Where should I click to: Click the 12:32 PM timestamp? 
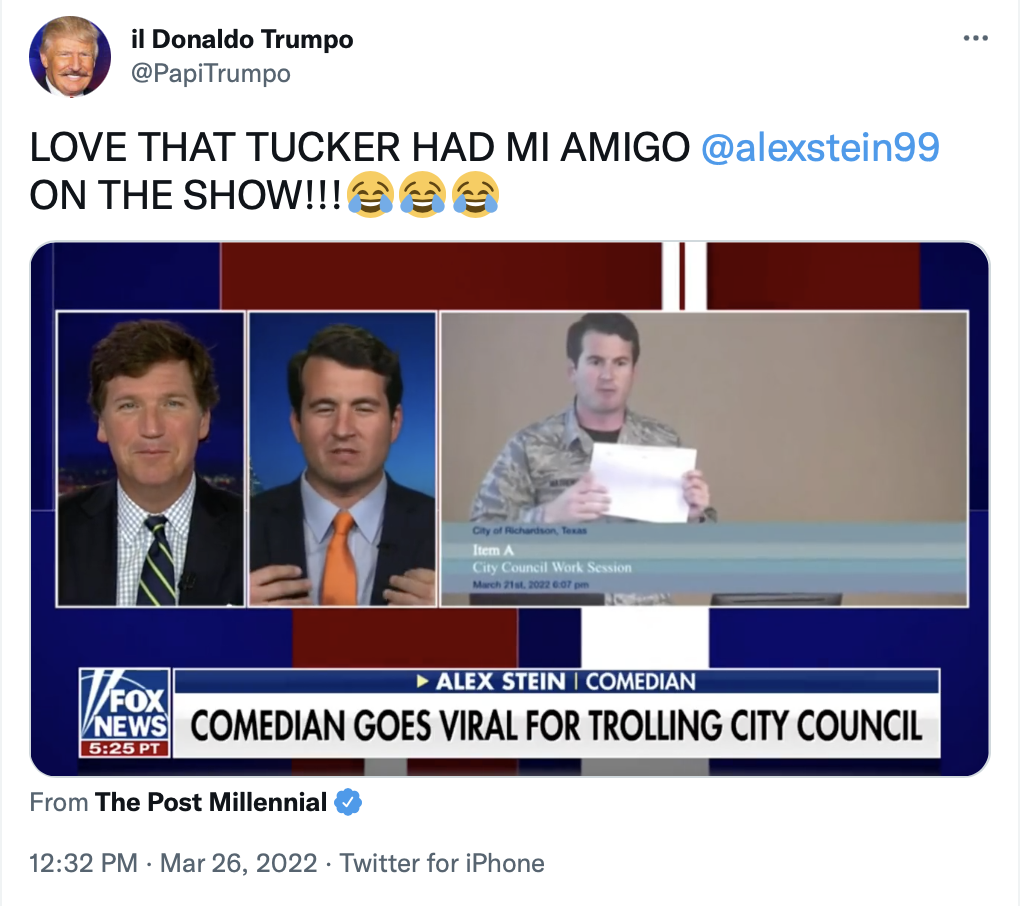(x=83, y=863)
